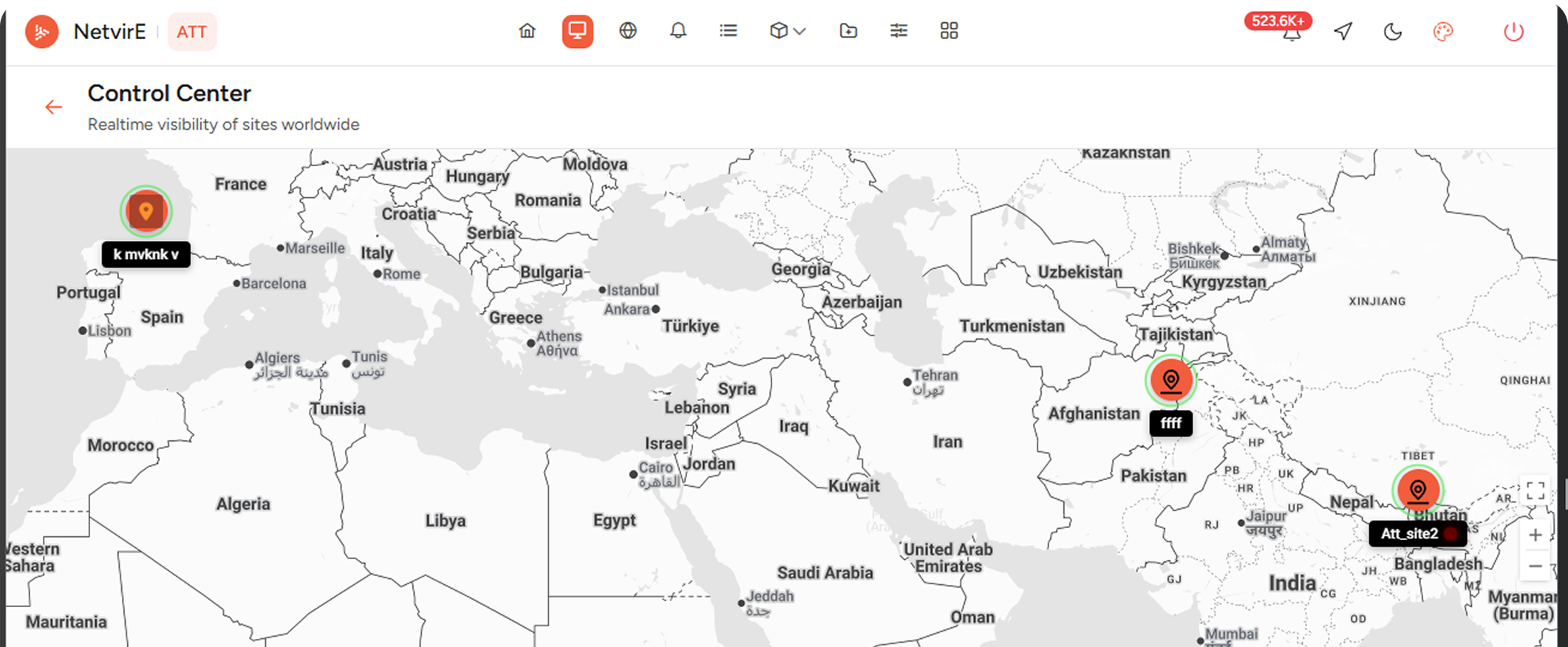Toggle fullscreen map view
1568x647 pixels.
(1535, 491)
